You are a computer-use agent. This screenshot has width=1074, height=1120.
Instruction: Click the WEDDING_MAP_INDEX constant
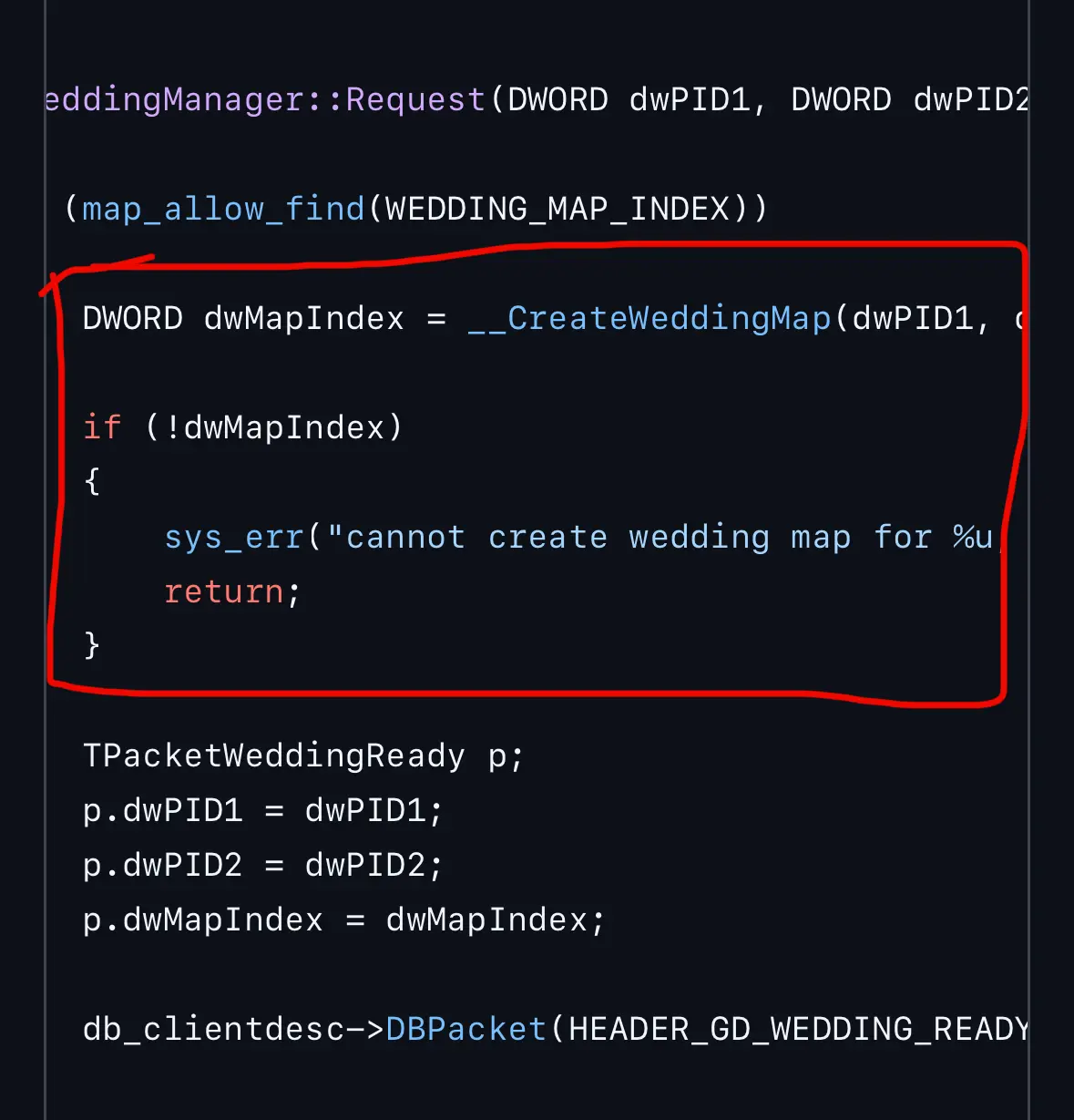point(557,209)
